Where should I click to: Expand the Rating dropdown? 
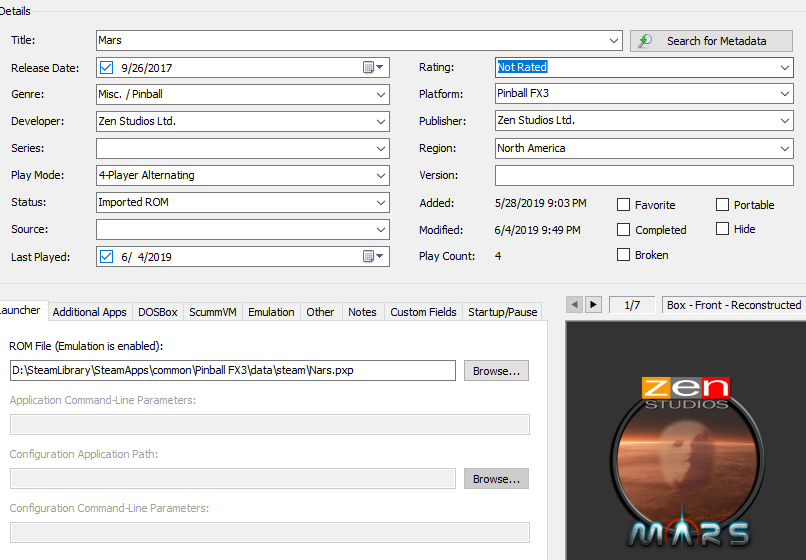tap(785, 67)
